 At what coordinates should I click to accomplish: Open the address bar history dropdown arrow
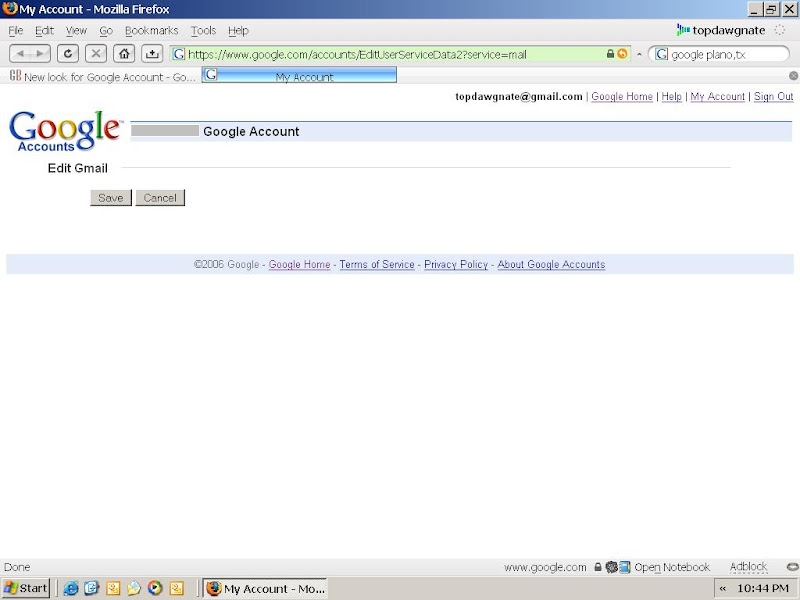click(639, 55)
